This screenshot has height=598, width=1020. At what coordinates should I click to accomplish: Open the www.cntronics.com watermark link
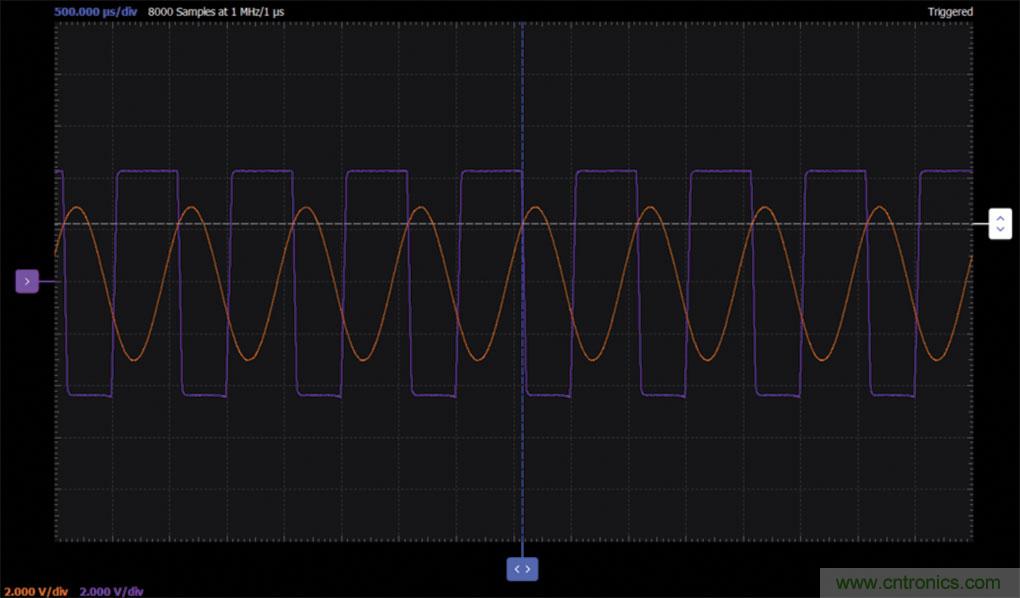[917, 583]
